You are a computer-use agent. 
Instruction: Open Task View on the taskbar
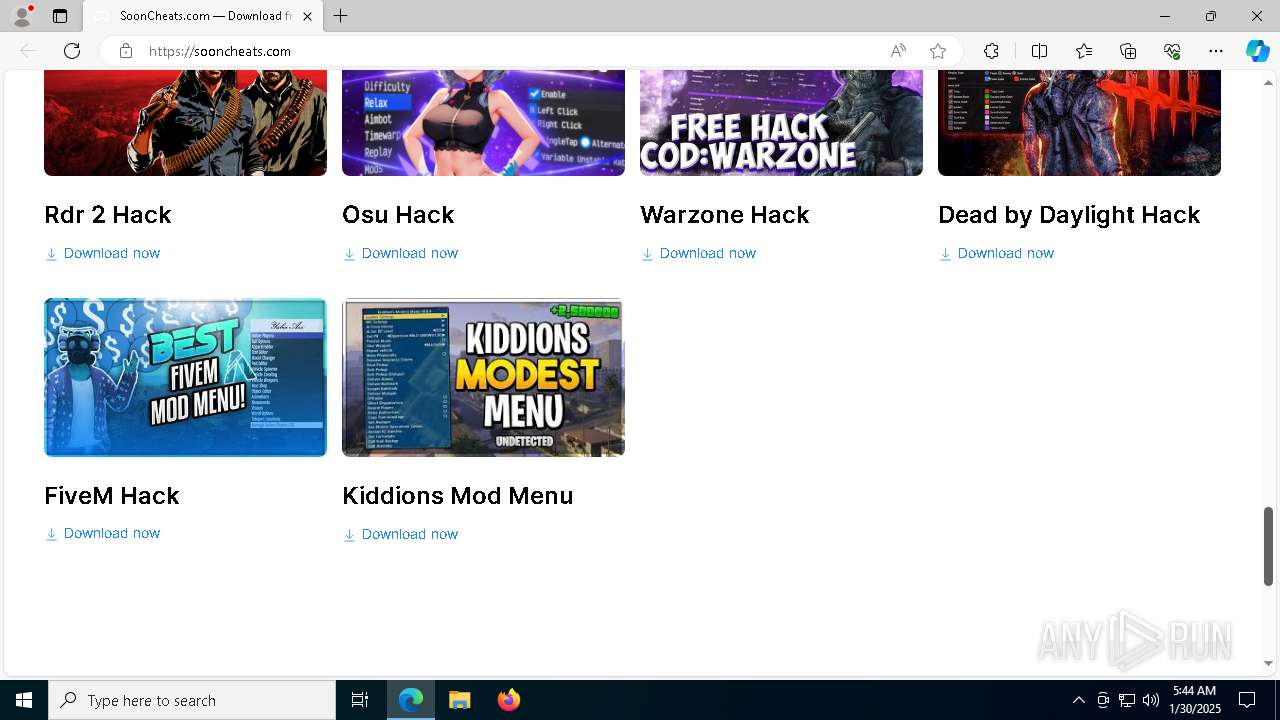pyautogui.click(x=360, y=700)
